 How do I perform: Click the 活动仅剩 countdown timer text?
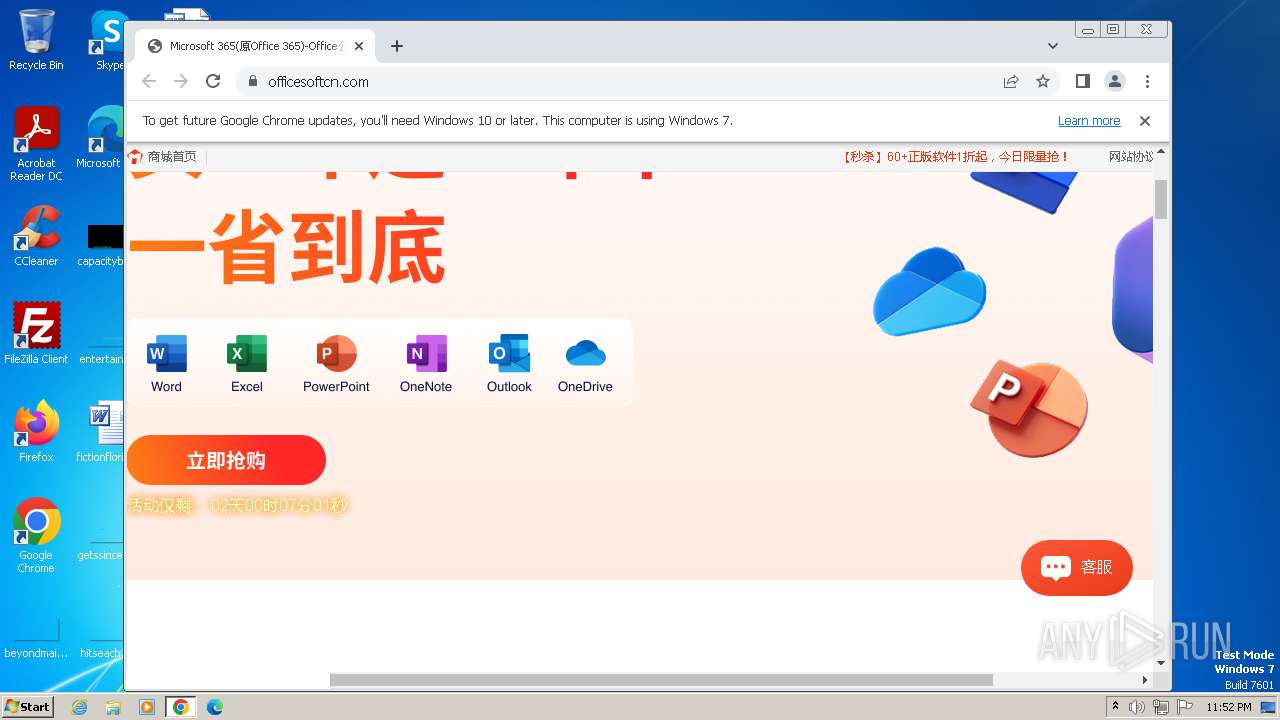(238, 506)
